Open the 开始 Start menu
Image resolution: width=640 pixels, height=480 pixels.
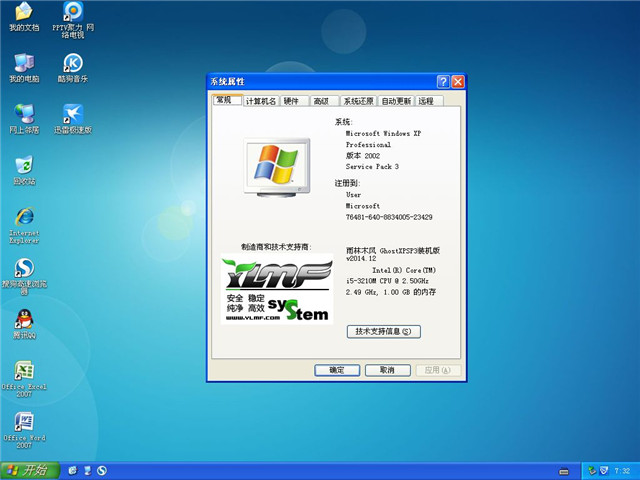(30, 471)
